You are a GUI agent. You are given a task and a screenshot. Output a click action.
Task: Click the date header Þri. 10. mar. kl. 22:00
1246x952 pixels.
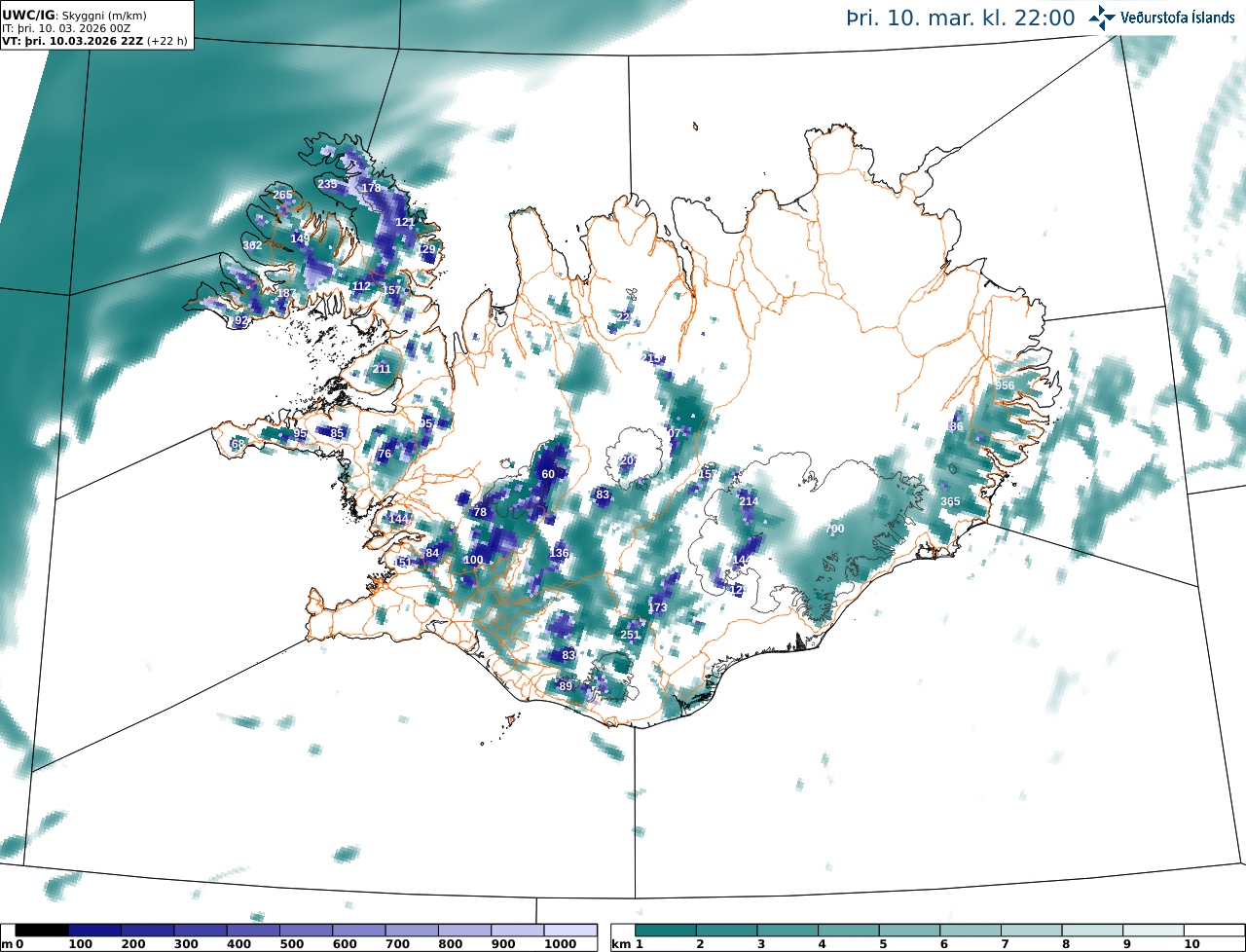pos(961,18)
